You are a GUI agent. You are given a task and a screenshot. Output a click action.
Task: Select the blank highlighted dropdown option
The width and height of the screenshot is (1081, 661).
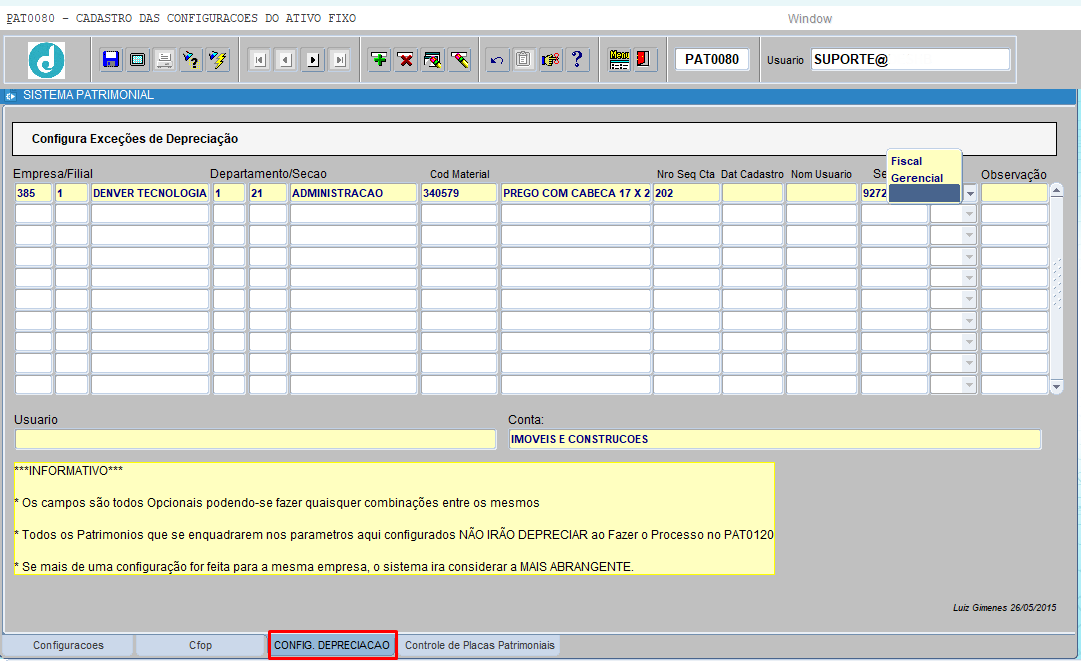pyautogui.click(x=924, y=194)
